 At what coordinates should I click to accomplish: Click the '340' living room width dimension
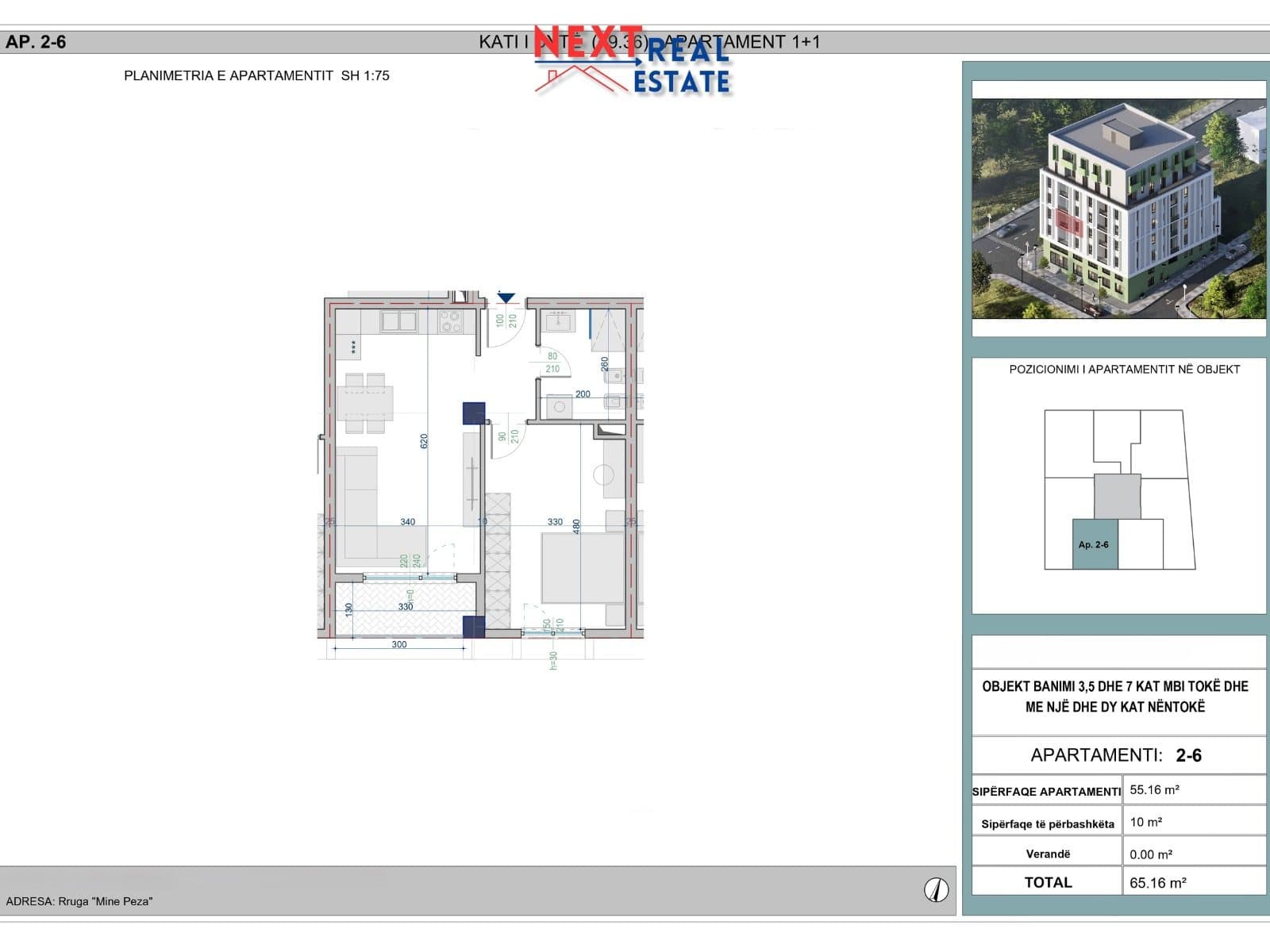point(407,522)
